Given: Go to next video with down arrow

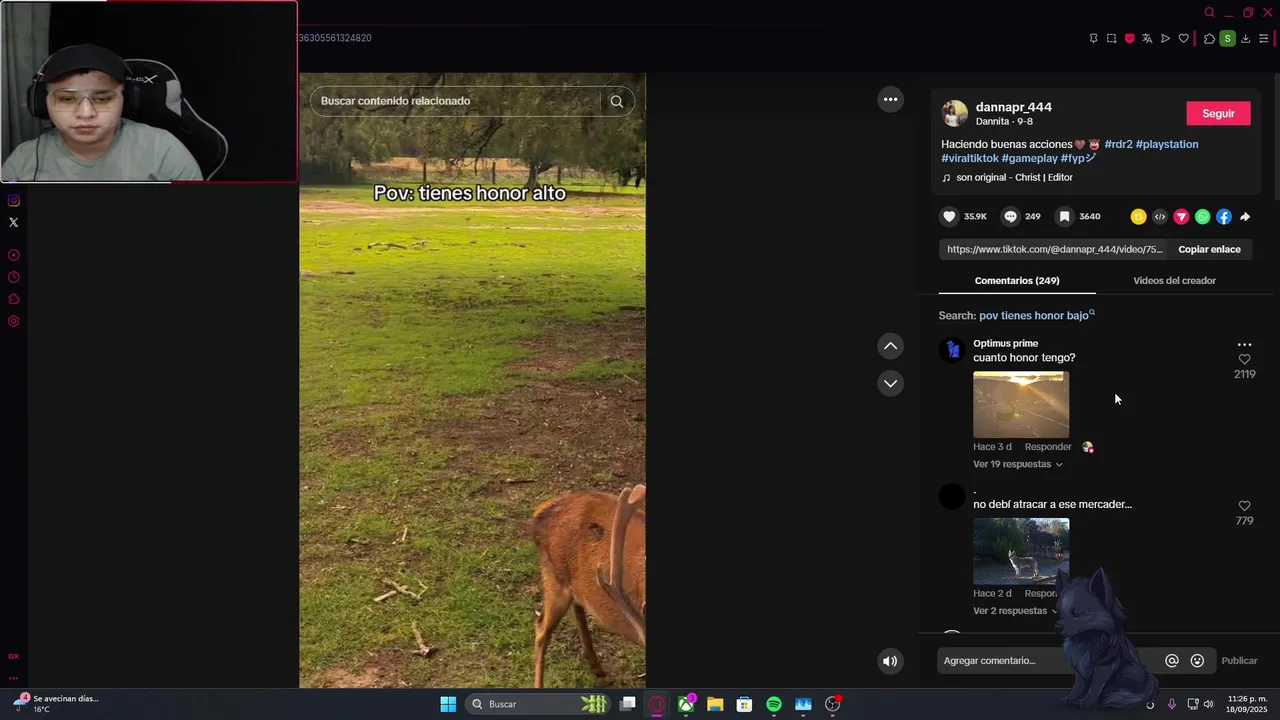Looking at the screenshot, I should pos(890,383).
